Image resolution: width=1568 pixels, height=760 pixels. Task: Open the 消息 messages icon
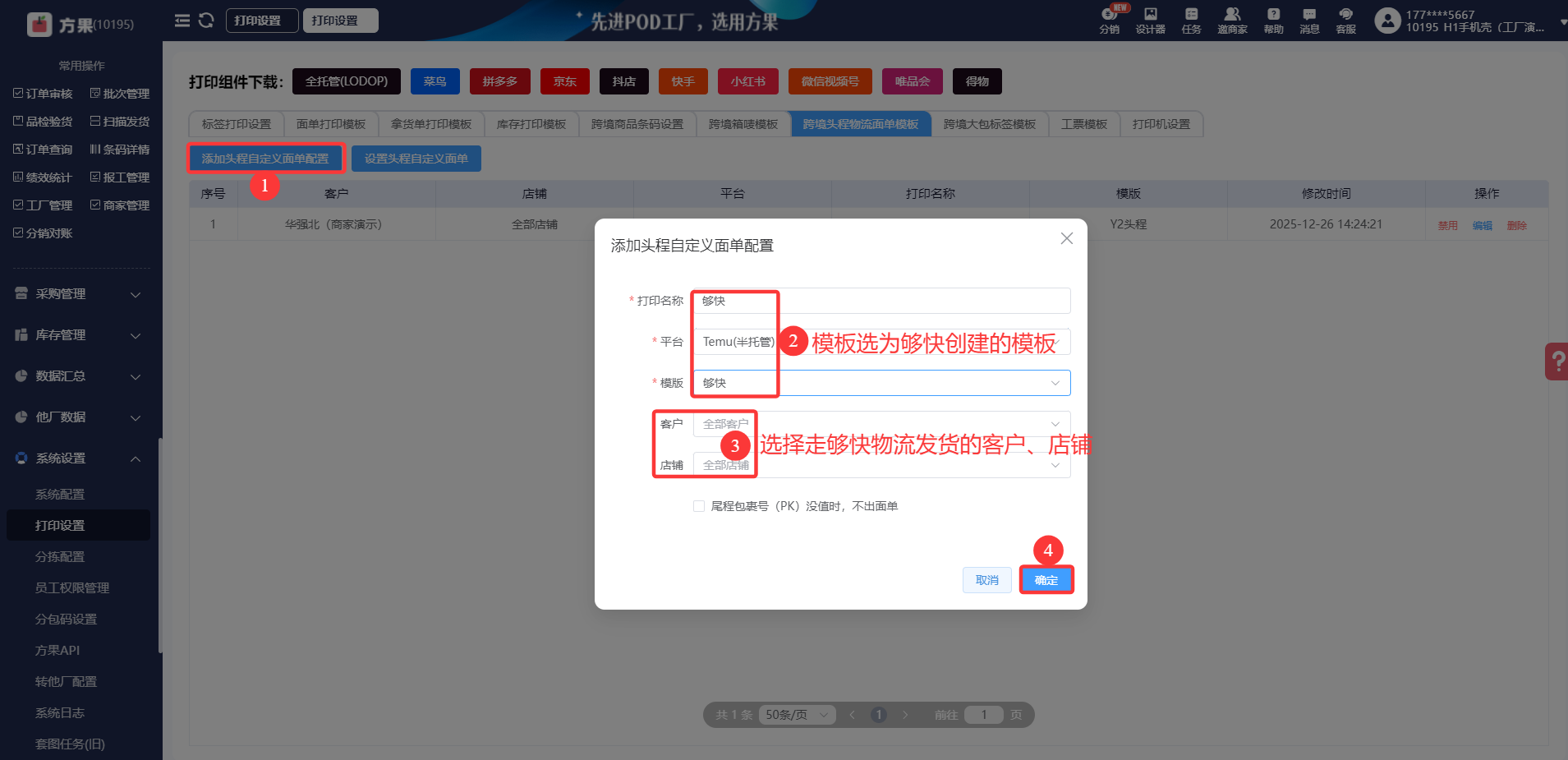pyautogui.click(x=1309, y=21)
